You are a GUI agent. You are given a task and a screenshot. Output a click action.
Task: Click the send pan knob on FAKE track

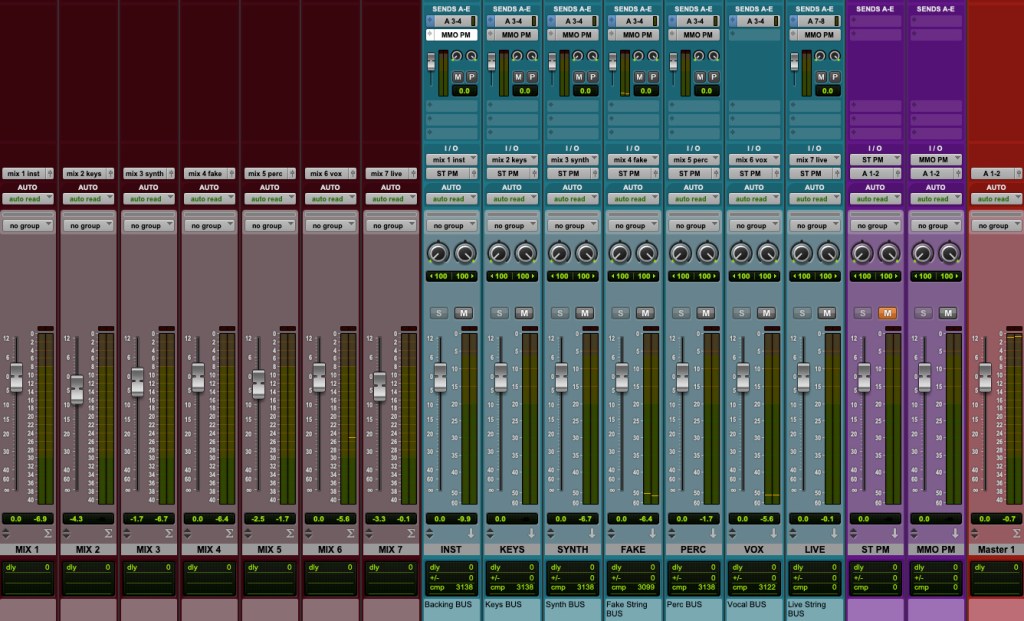639,58
